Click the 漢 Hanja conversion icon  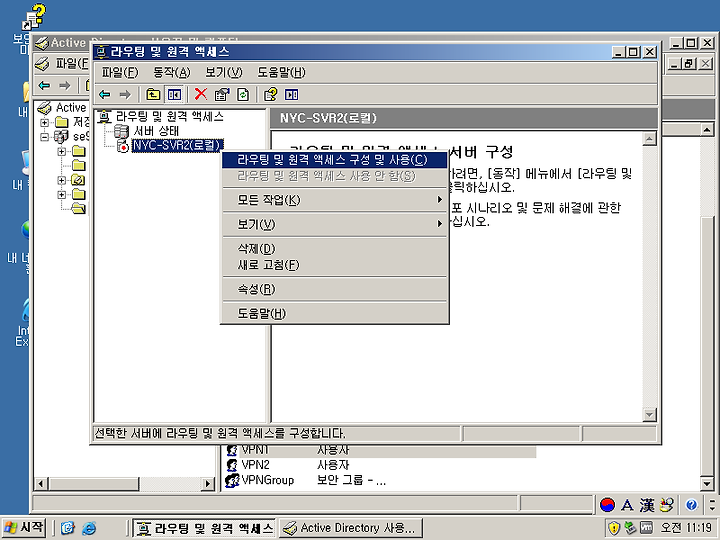[647, 505]
